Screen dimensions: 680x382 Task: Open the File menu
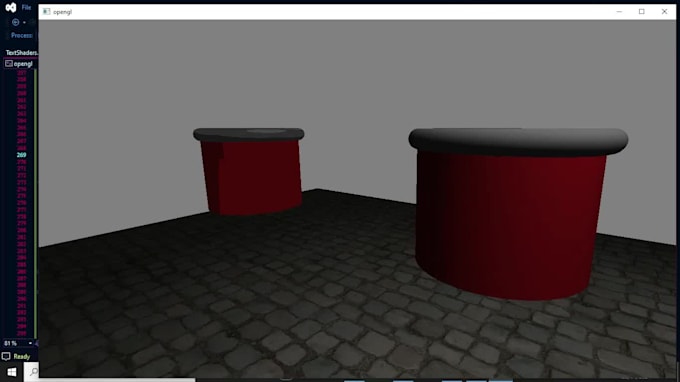click(x=26, y=7)
